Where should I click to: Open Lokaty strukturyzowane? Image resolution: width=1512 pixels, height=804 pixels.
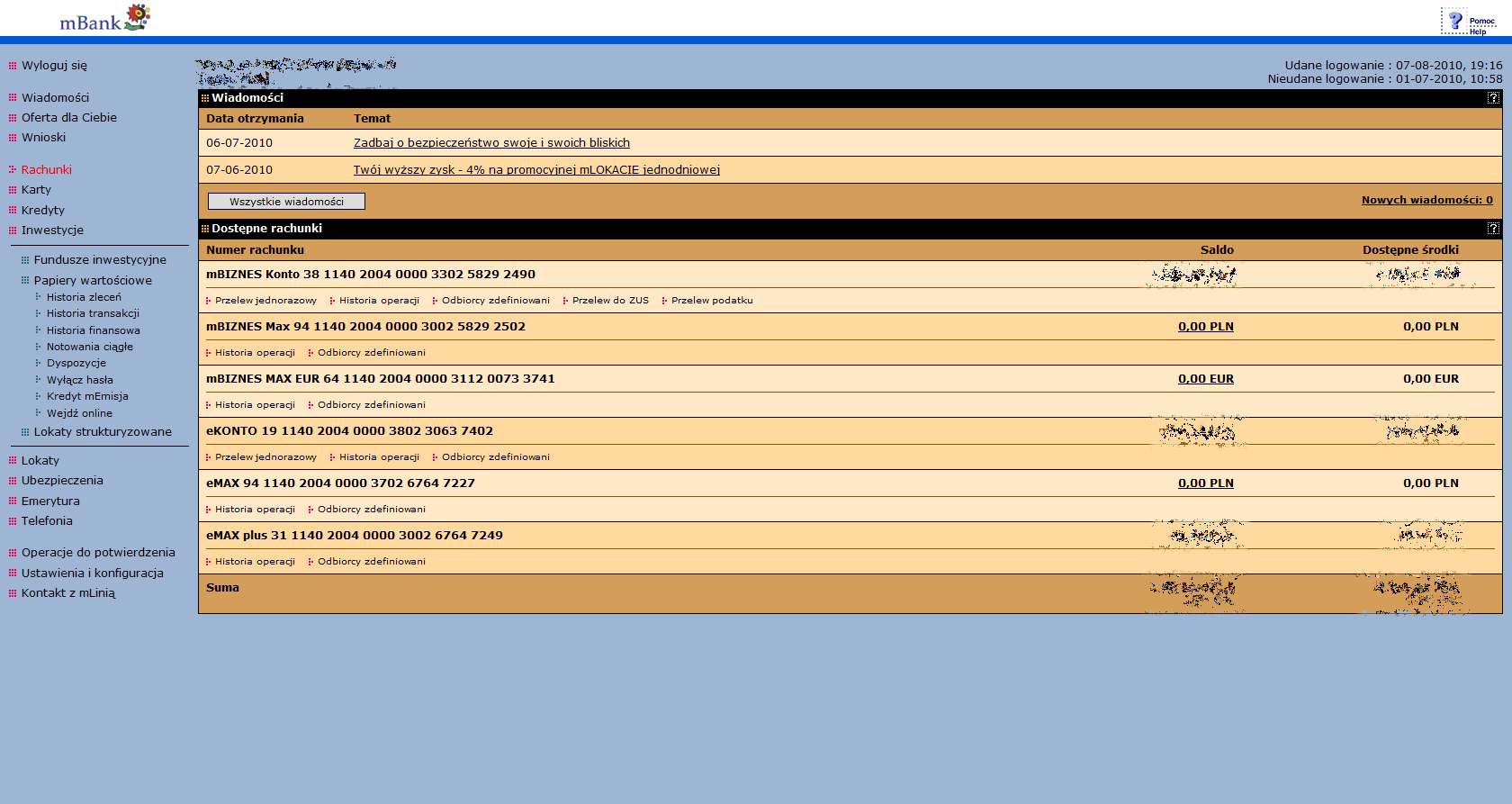(103, 432)
